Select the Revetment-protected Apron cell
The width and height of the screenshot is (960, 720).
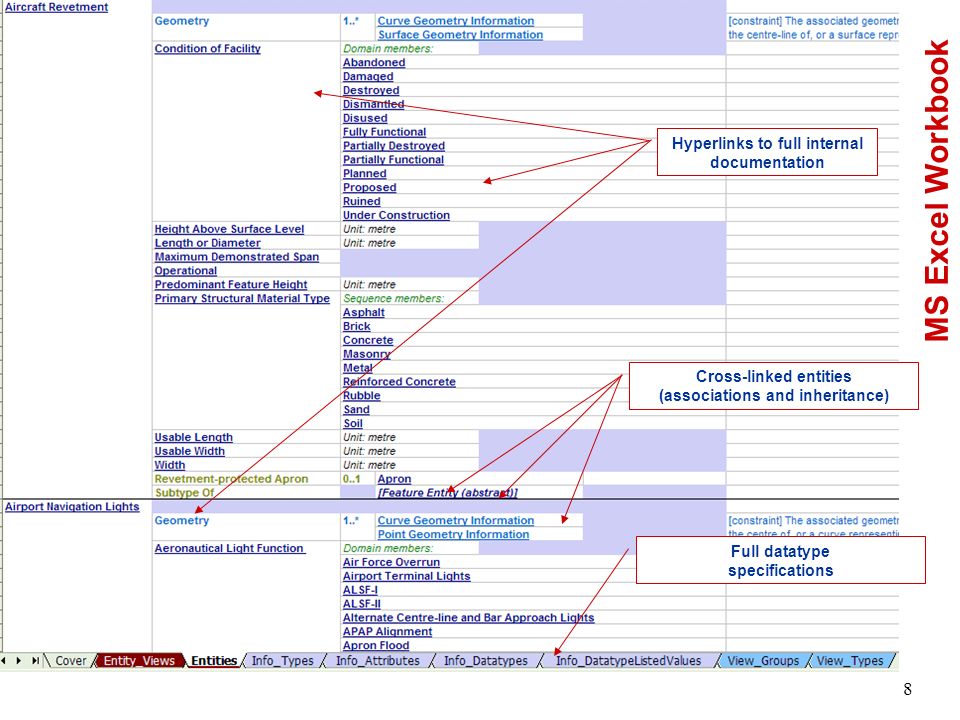point(246,479)
